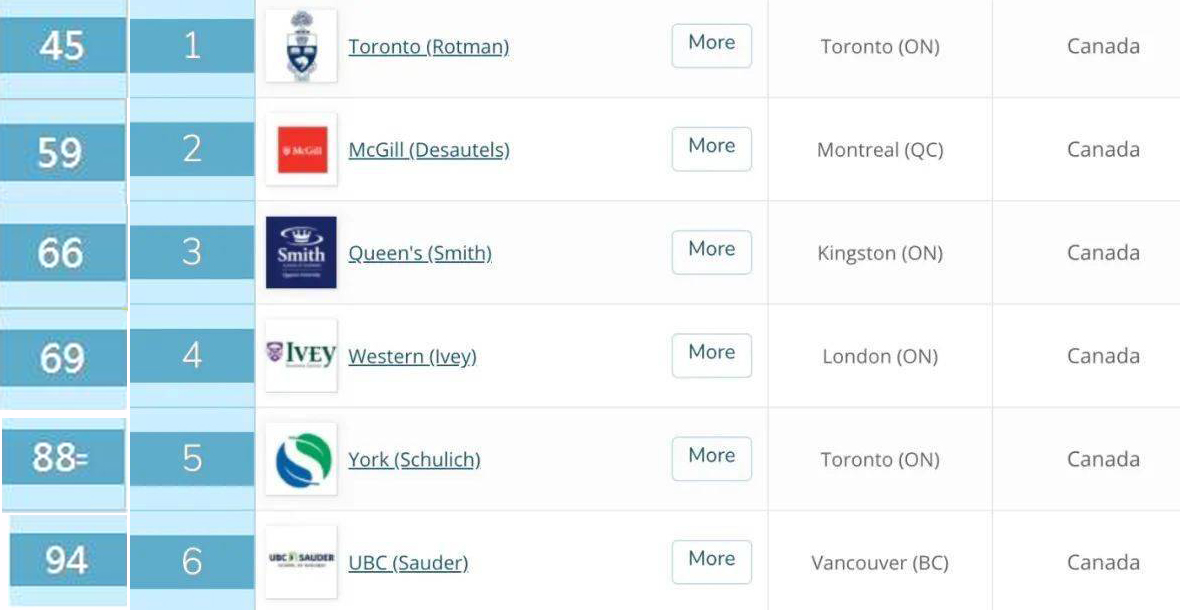Go to the Western (Ivey) link
This screenshot has width=1180, height=610.
tap(411, 356)
